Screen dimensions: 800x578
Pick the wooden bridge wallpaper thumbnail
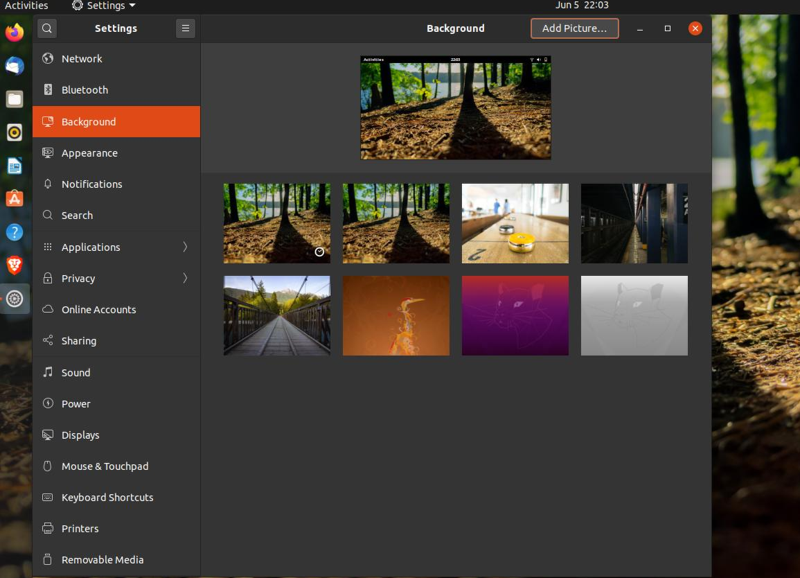(277, 316)
